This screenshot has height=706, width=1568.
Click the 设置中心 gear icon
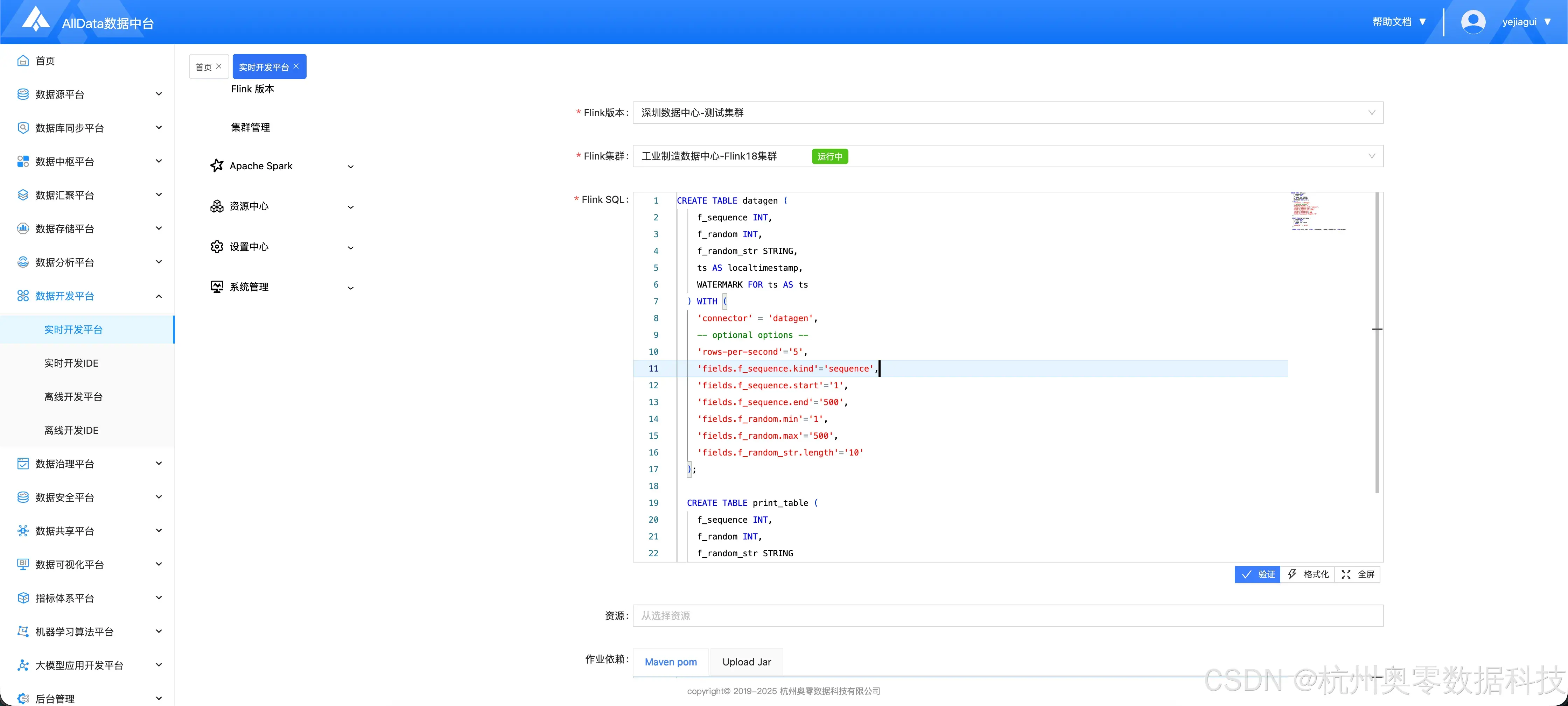[x=217, y=247]
